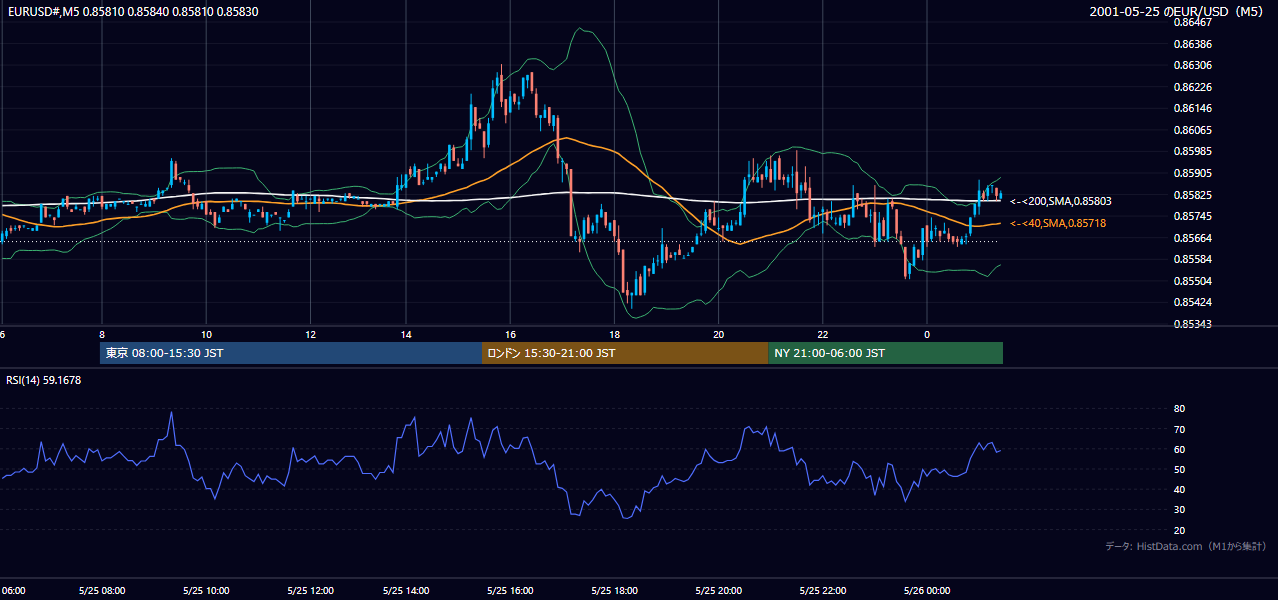Click the 5/25 18:00 bottom time label
The height and width of the screenshot is (600, 1278).
[614, 590]
